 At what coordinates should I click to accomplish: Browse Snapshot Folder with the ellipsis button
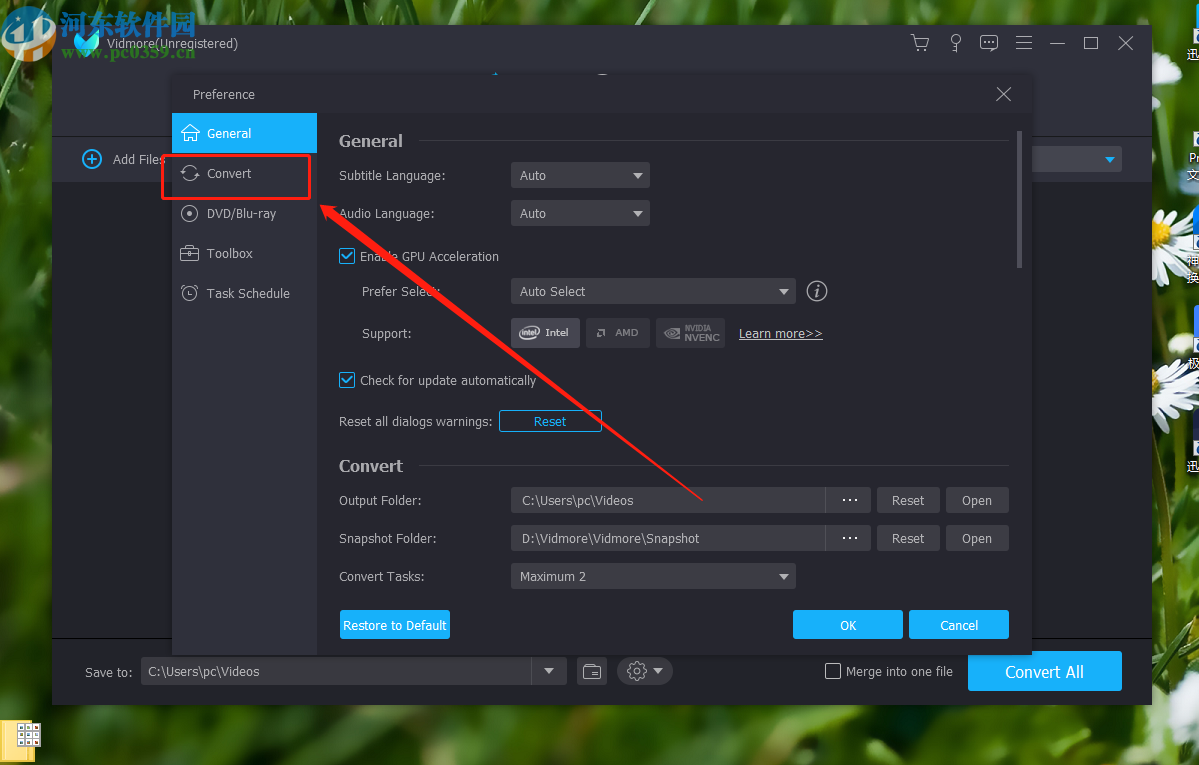coord(849,539)
